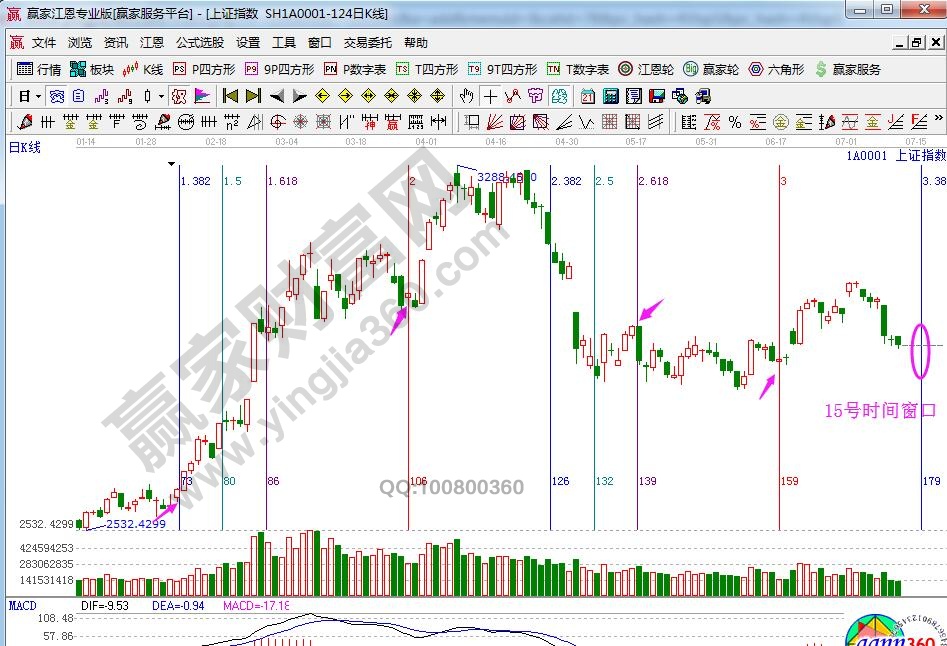Toggle the pressed chart overlay button in toolbar
The width and height of the screenshot is (947, 646).
tap(57, 96)
